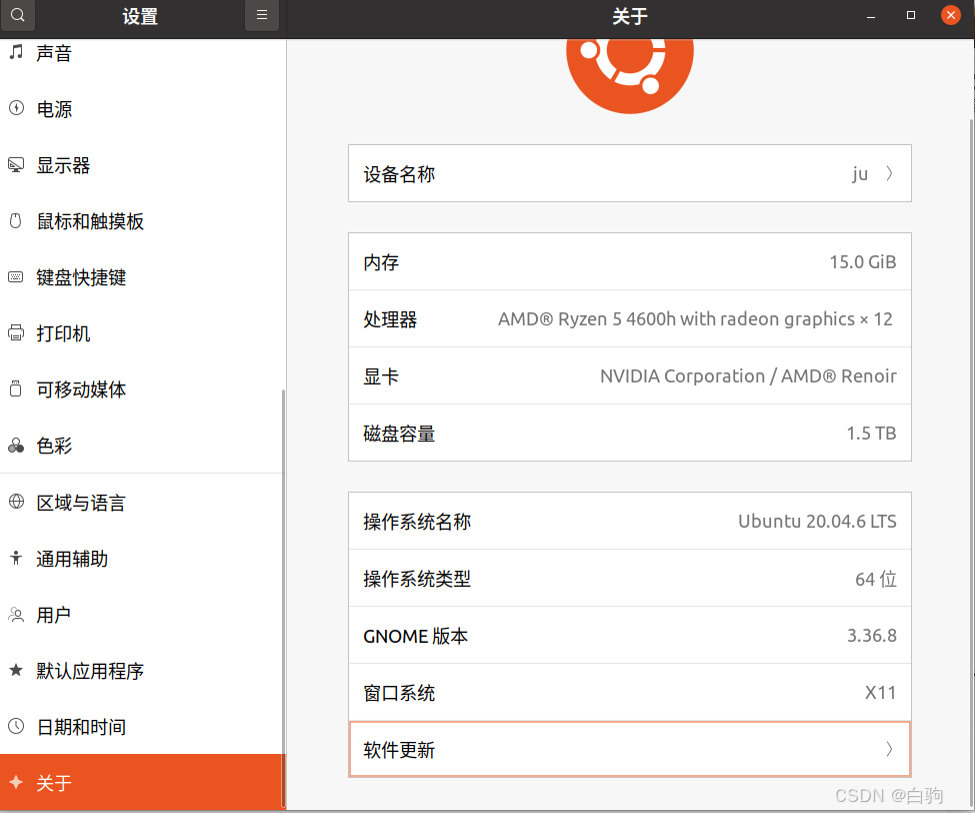The height and width of the screenshot is (813, 975).
Task: Click the 显卡 label
Action: pyautogui.click(x=381, y=377)
